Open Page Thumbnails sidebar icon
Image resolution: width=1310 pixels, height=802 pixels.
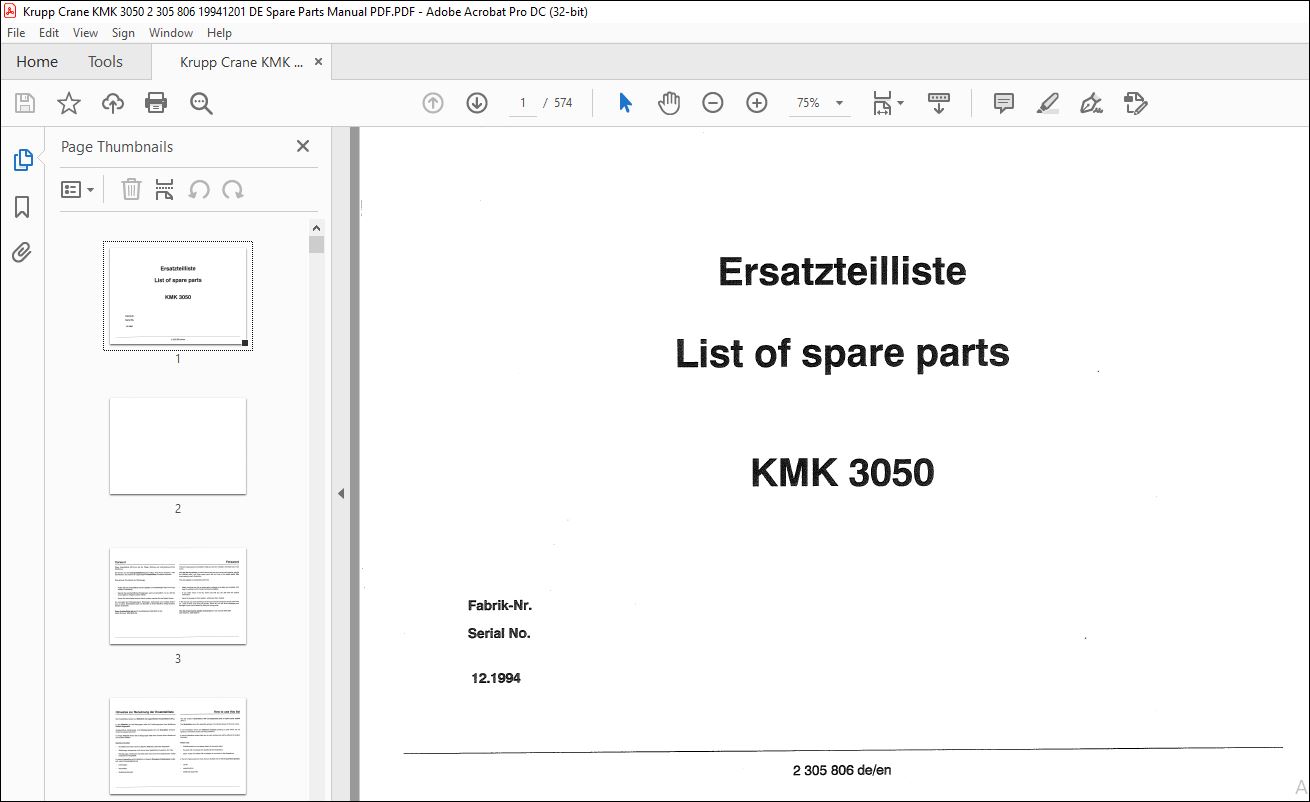point(22,160)
